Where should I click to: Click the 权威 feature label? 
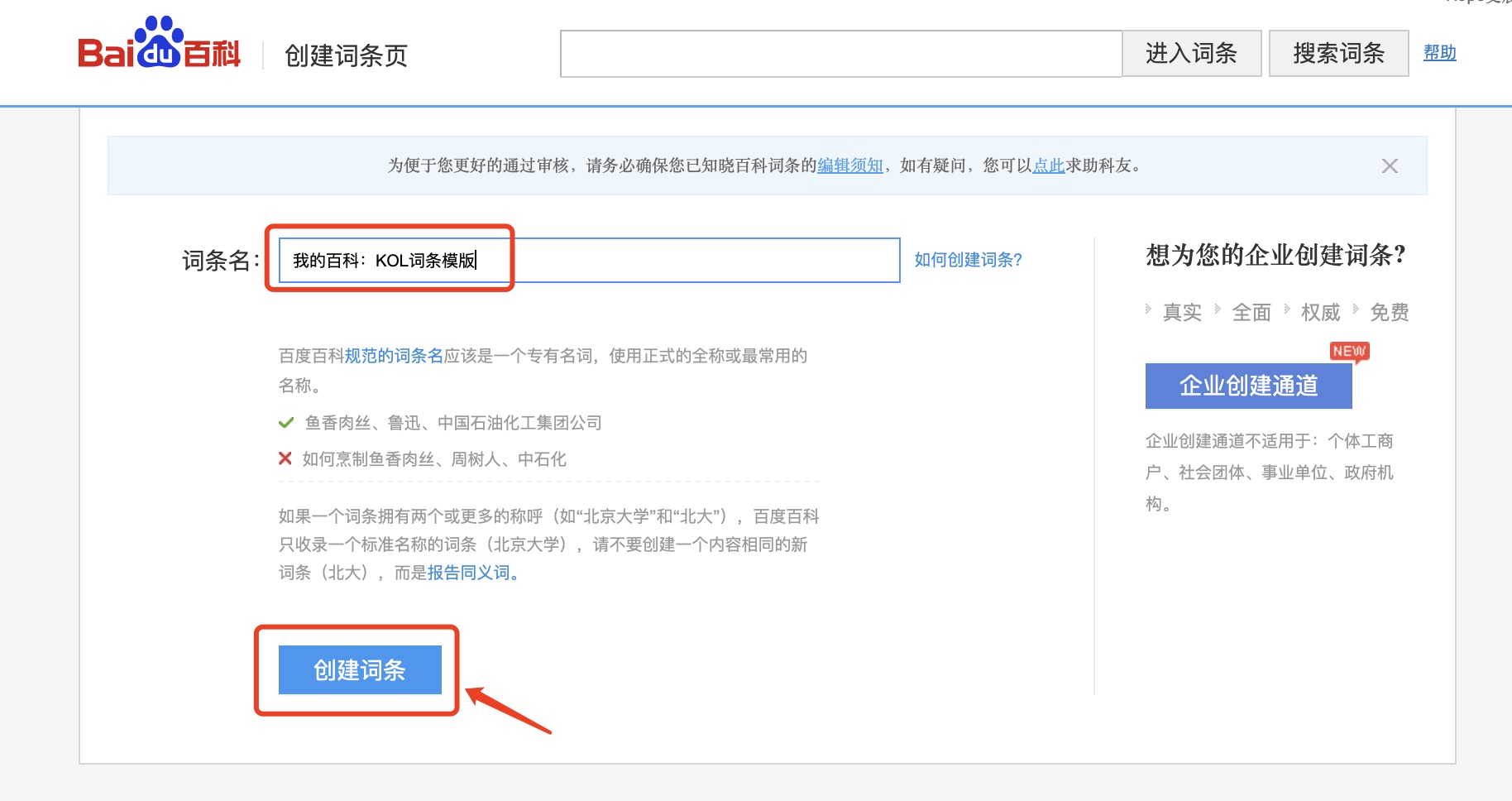pos(1320,312)
